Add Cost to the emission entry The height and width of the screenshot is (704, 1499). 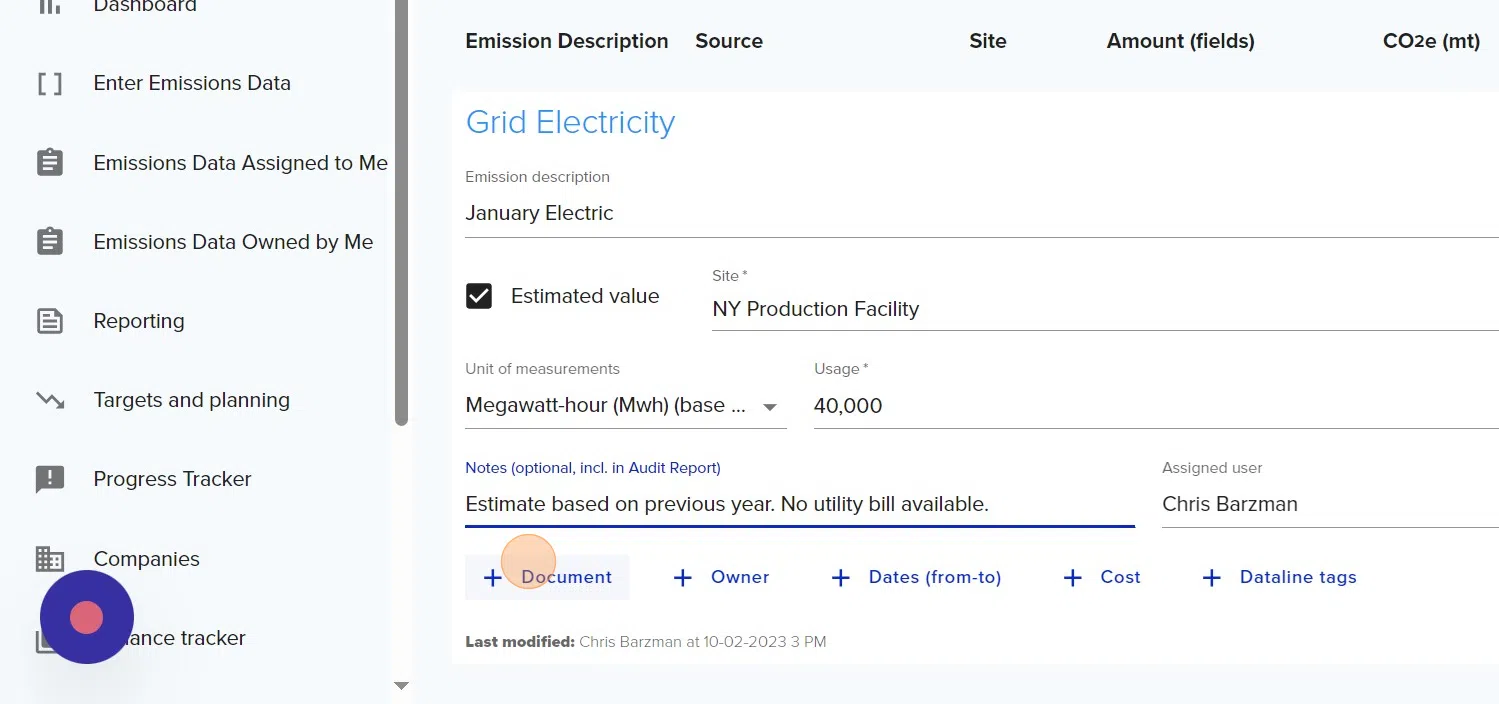pyautogui.click(x=1101, y=577)
